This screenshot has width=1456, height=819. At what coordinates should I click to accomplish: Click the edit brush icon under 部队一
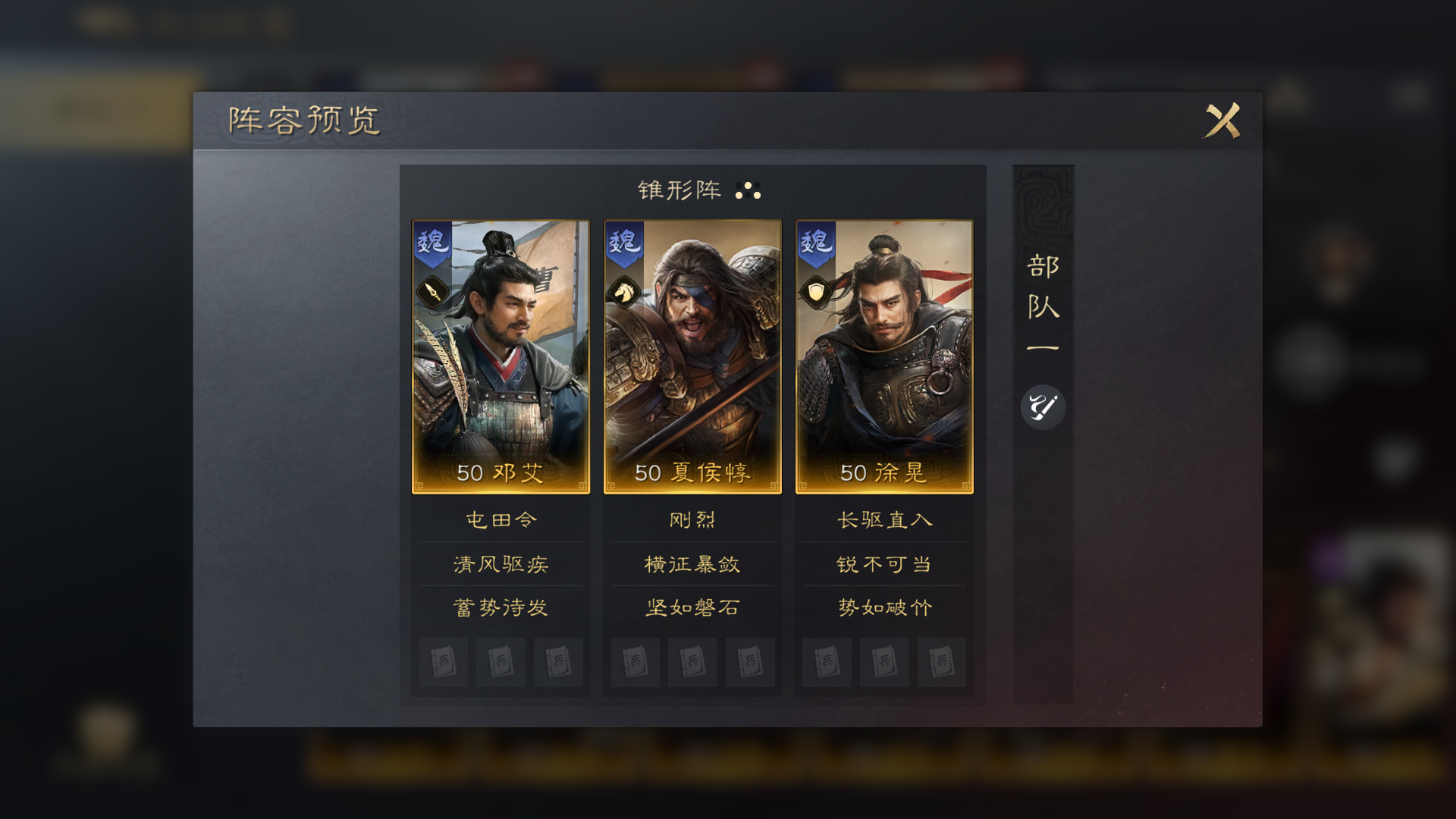click(x=1043, y=407)
